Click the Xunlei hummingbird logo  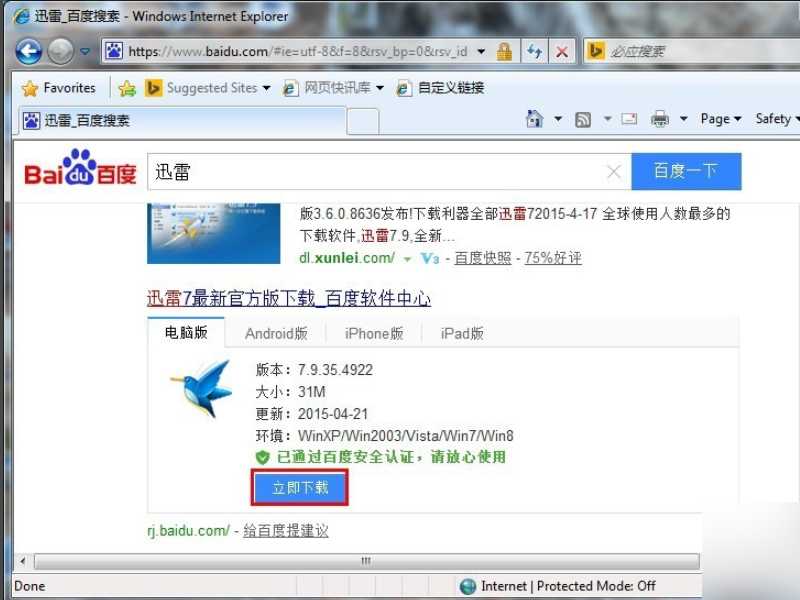[202, 389]
